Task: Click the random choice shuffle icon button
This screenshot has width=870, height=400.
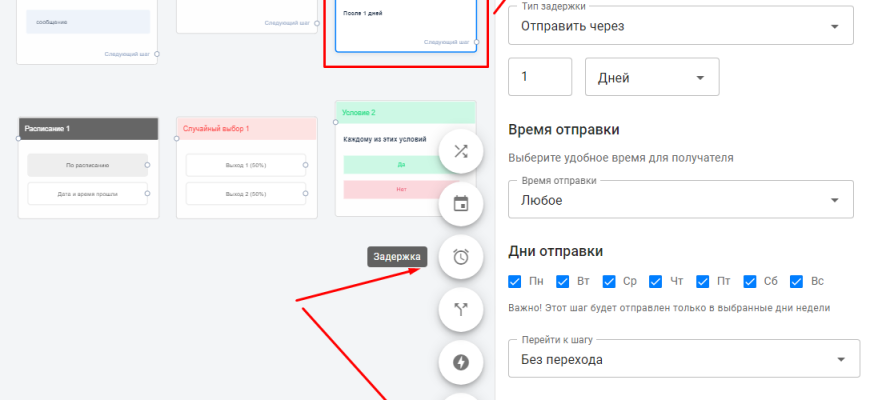Action: [x=461, y=152]
